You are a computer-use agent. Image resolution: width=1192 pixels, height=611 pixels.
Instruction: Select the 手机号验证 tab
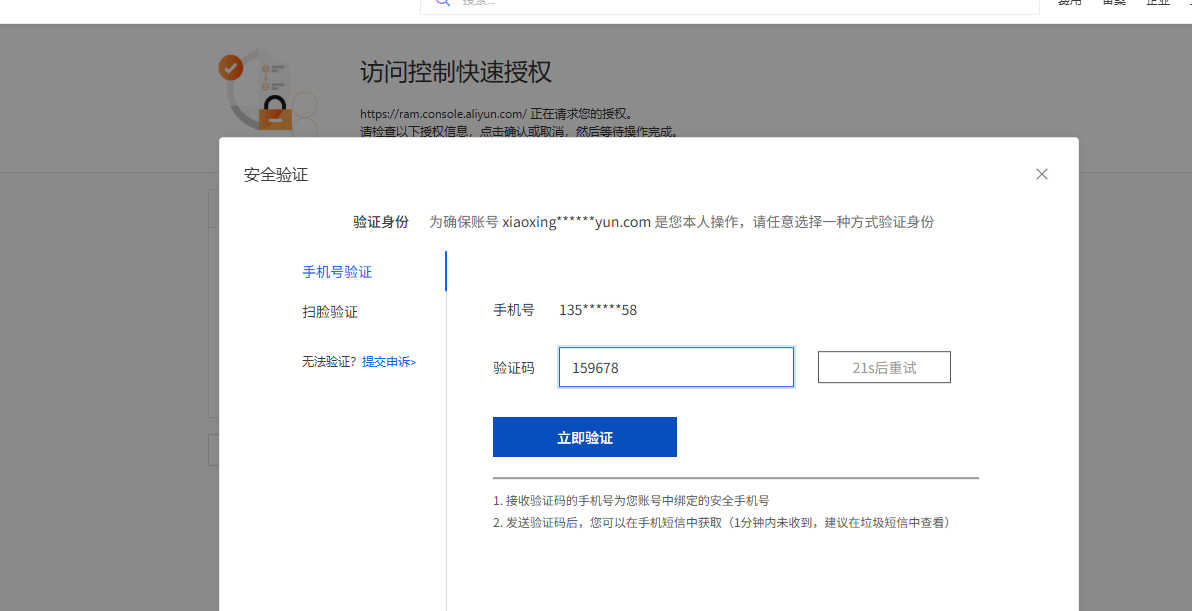point(337,272)
